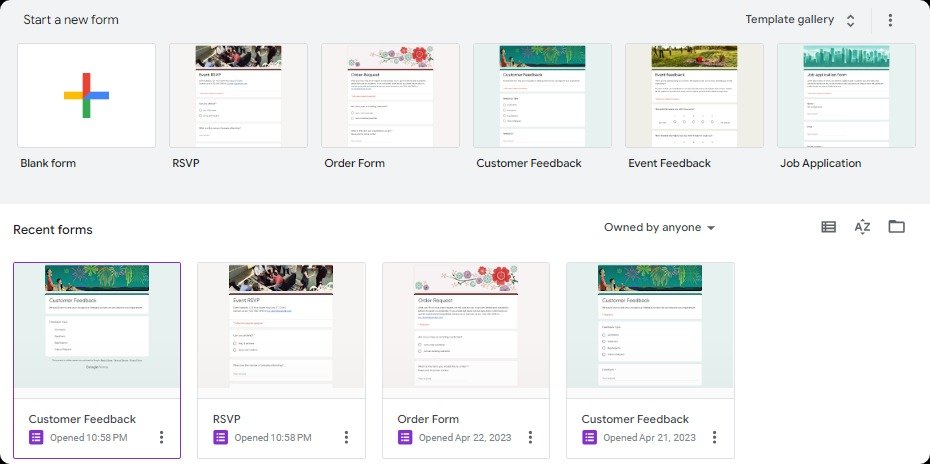Click the Event Feedback template label

tap(670, 163)
